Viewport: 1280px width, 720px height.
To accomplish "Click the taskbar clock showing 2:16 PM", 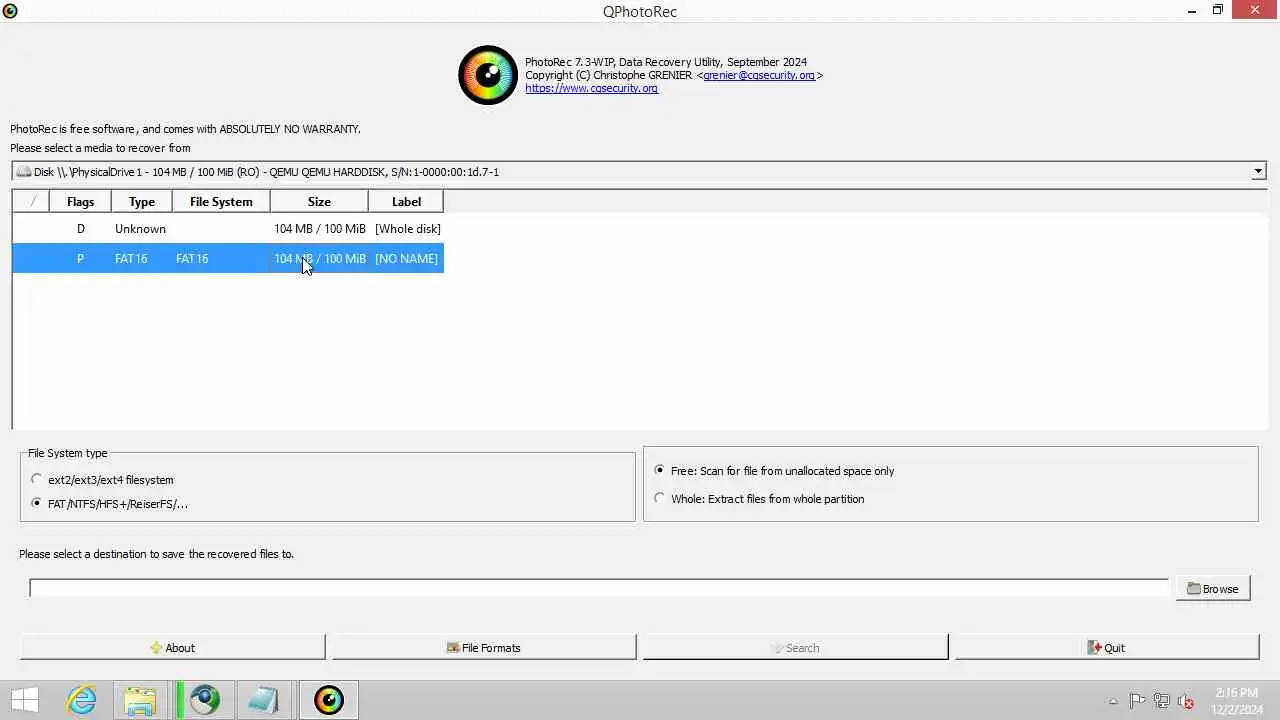I will coord(1237,700).
